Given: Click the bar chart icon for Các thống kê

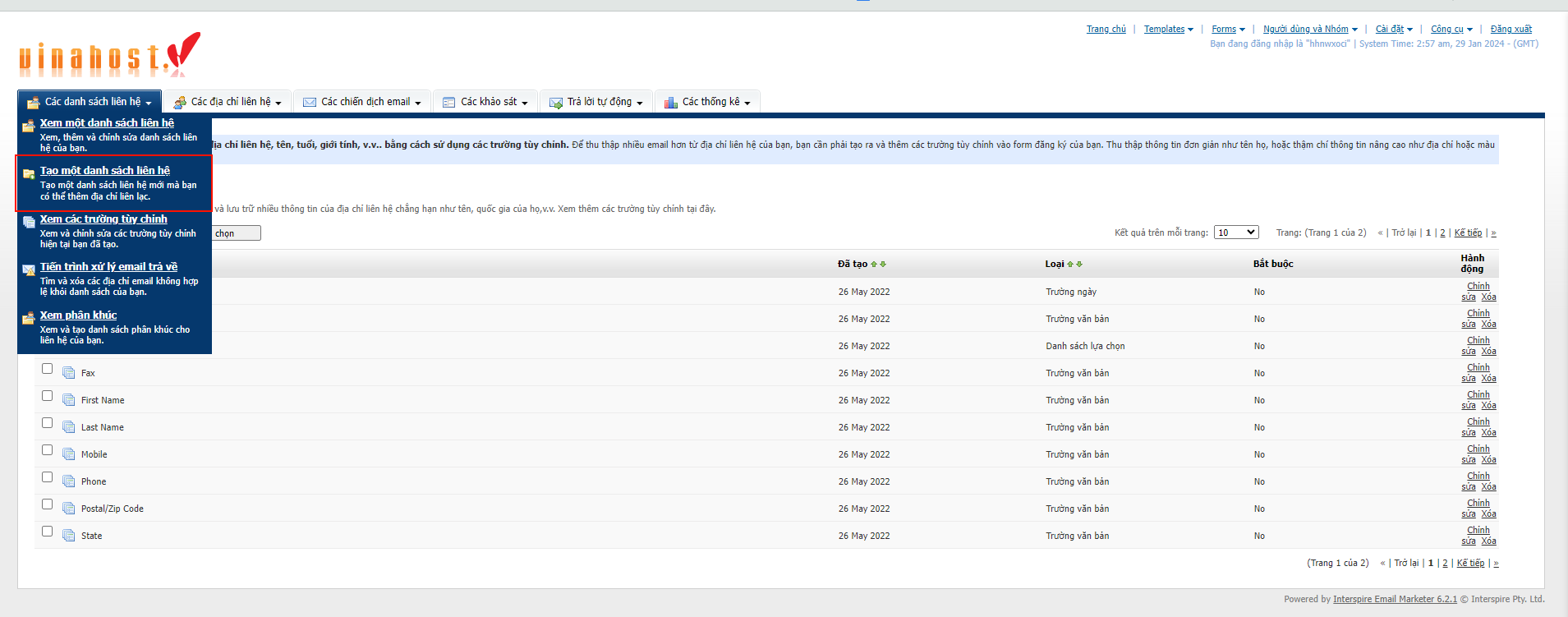Looking at the screenshot, I should (671, 103).
